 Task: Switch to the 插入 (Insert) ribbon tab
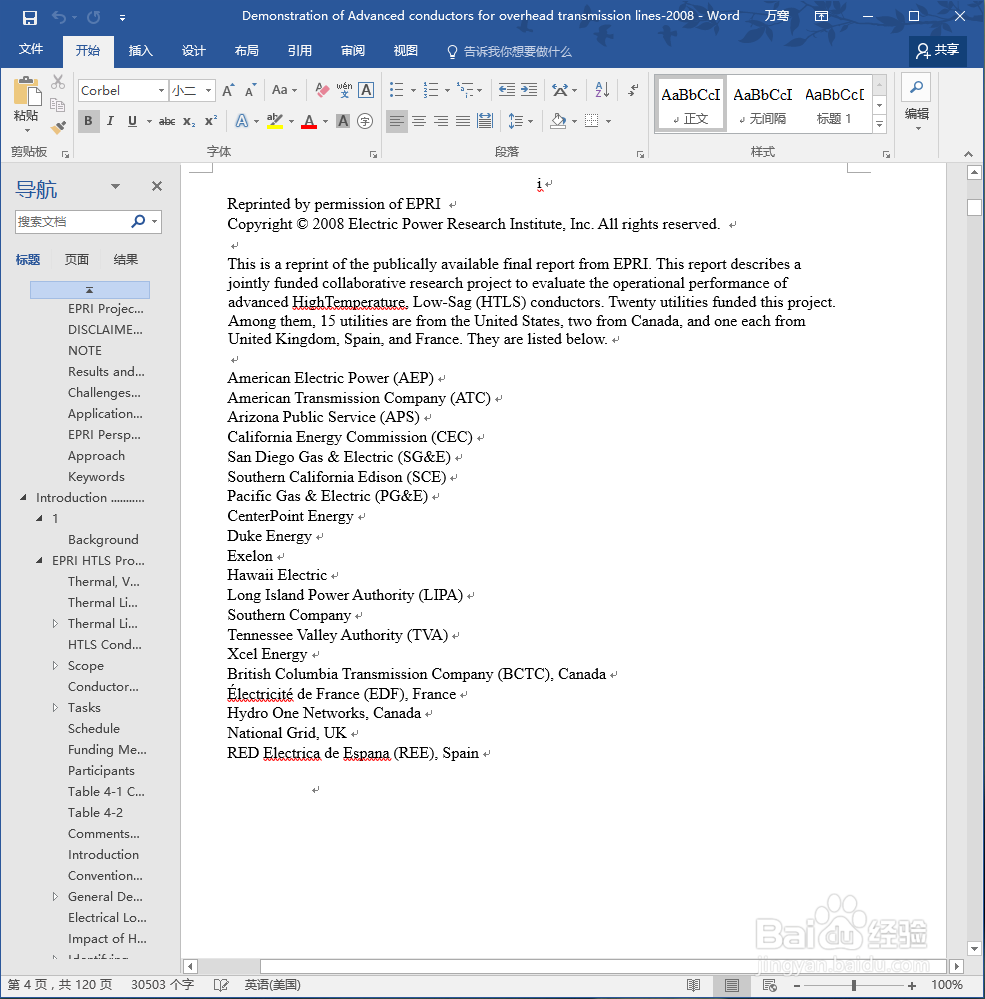140,51
